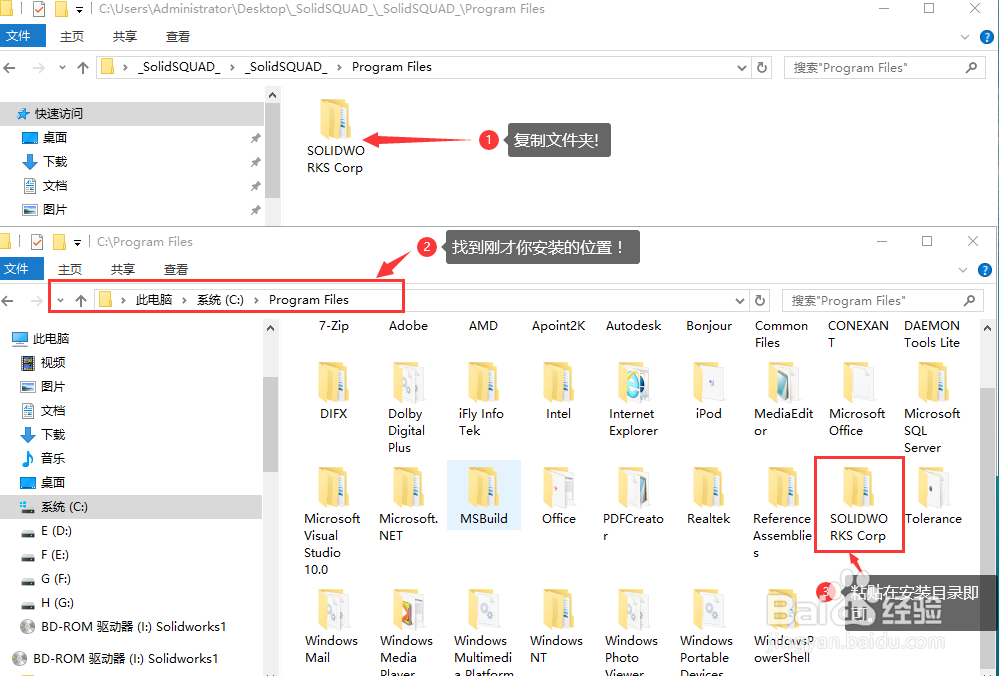Switch to 主页 tab in upper window
The width and height of the screenshot is (999, 676).
(x=72, y=37)
